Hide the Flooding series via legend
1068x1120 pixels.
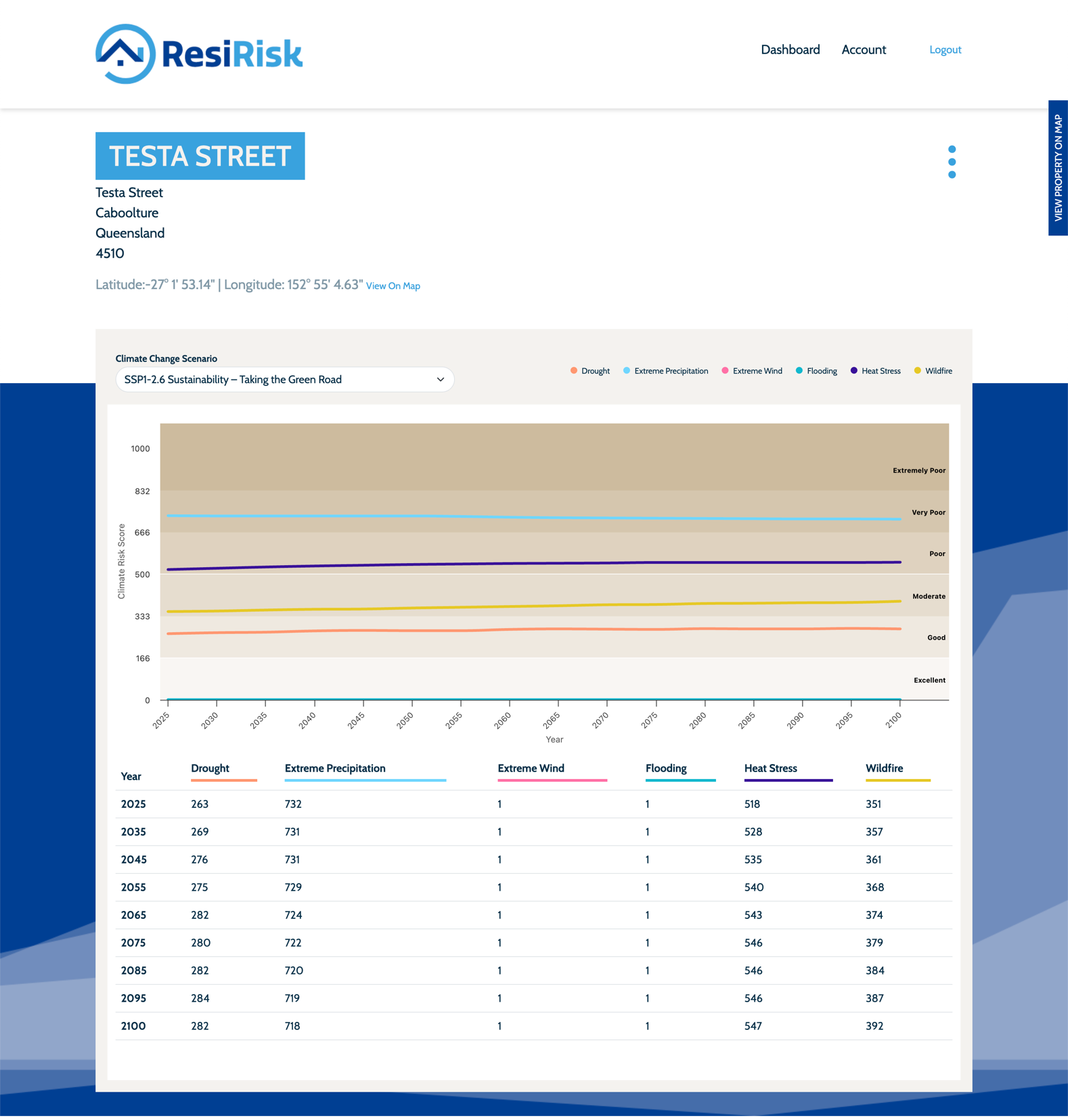[816, 371]
